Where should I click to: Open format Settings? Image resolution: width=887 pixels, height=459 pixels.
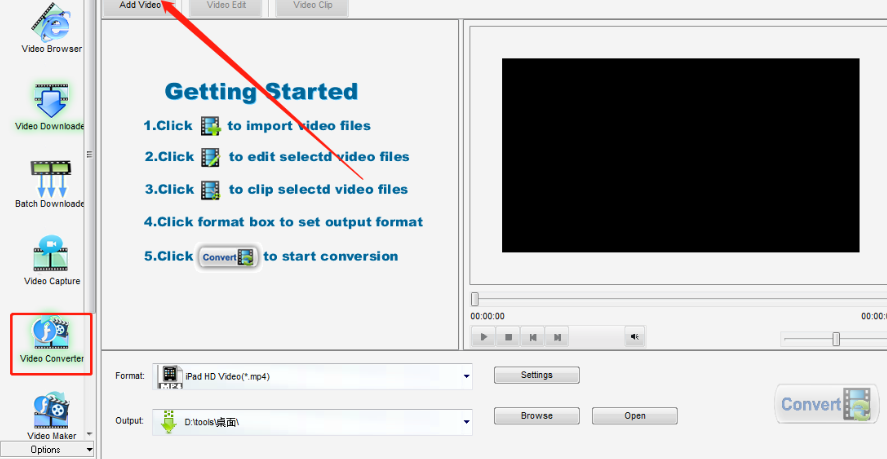[536, 375]
